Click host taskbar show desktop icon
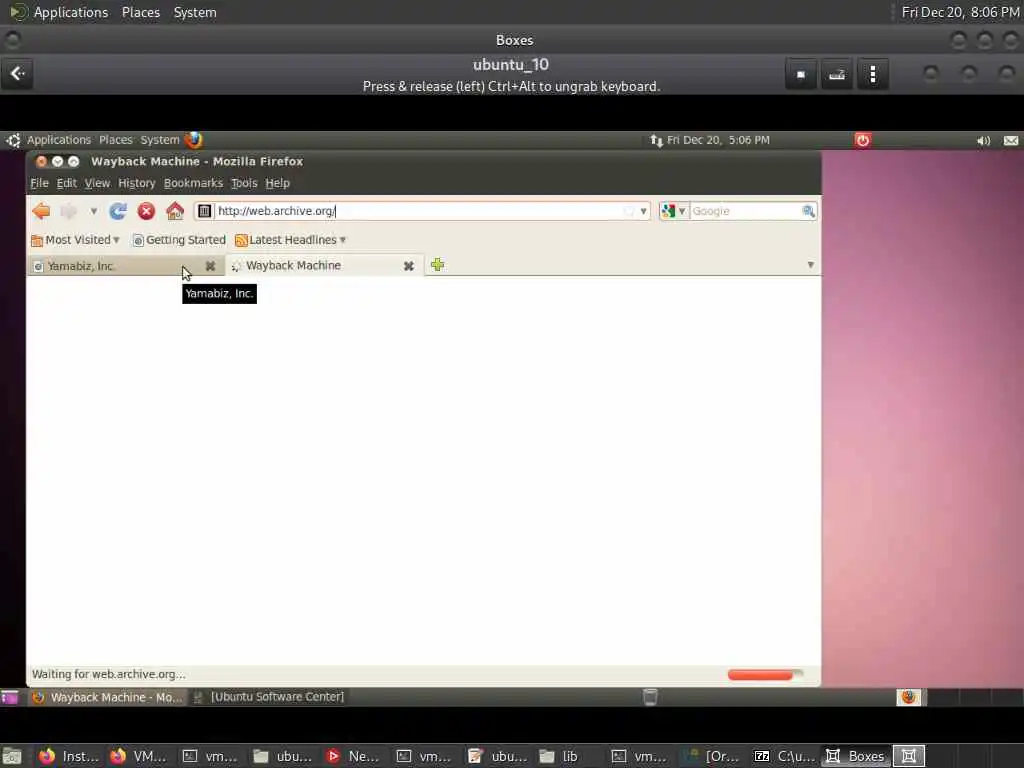 [x=12, y=756]
